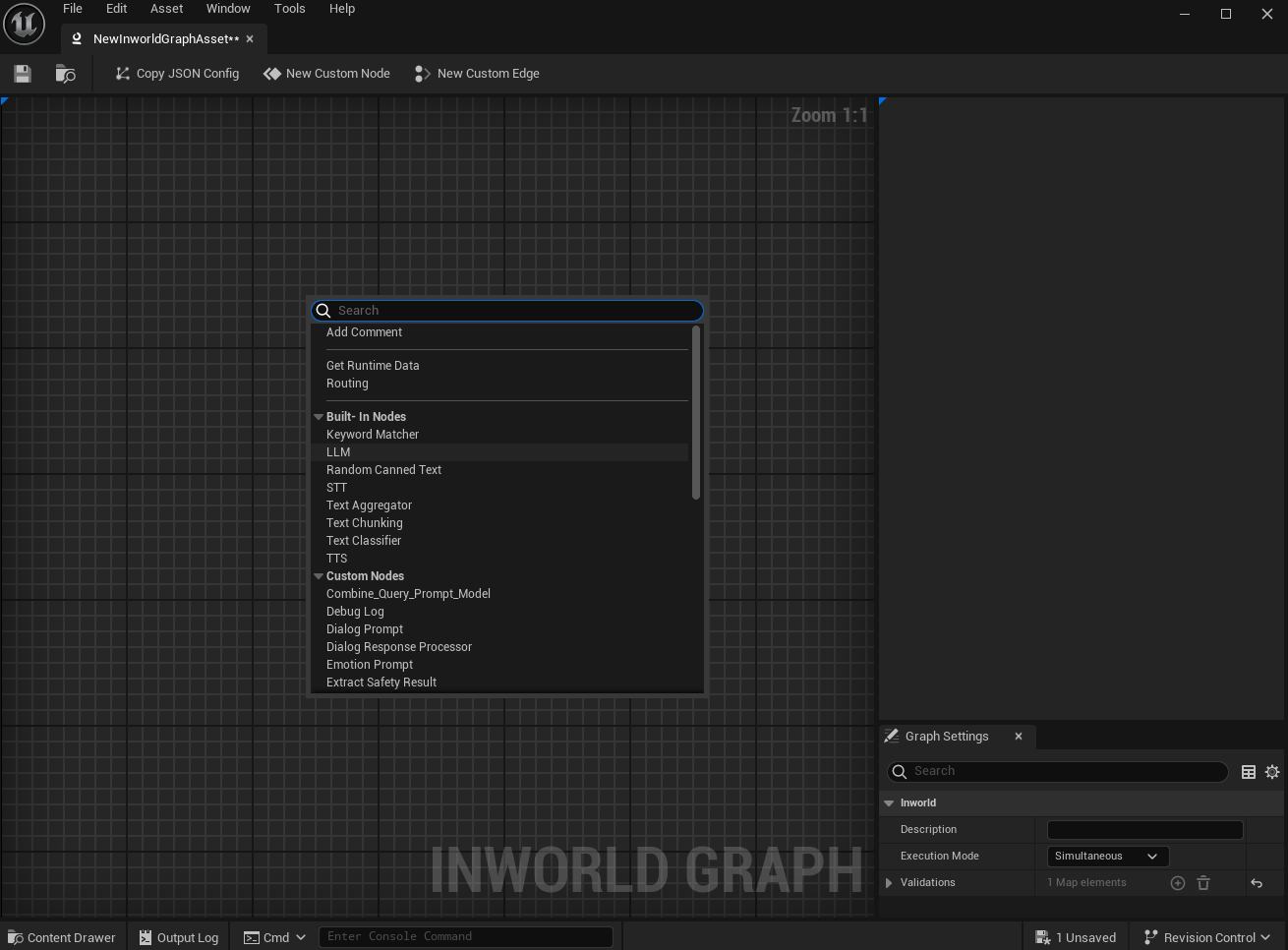This screenshot has height=950, width=1288.
Task: Reset Validations to default value
Action: click(x=1257, y=883)
